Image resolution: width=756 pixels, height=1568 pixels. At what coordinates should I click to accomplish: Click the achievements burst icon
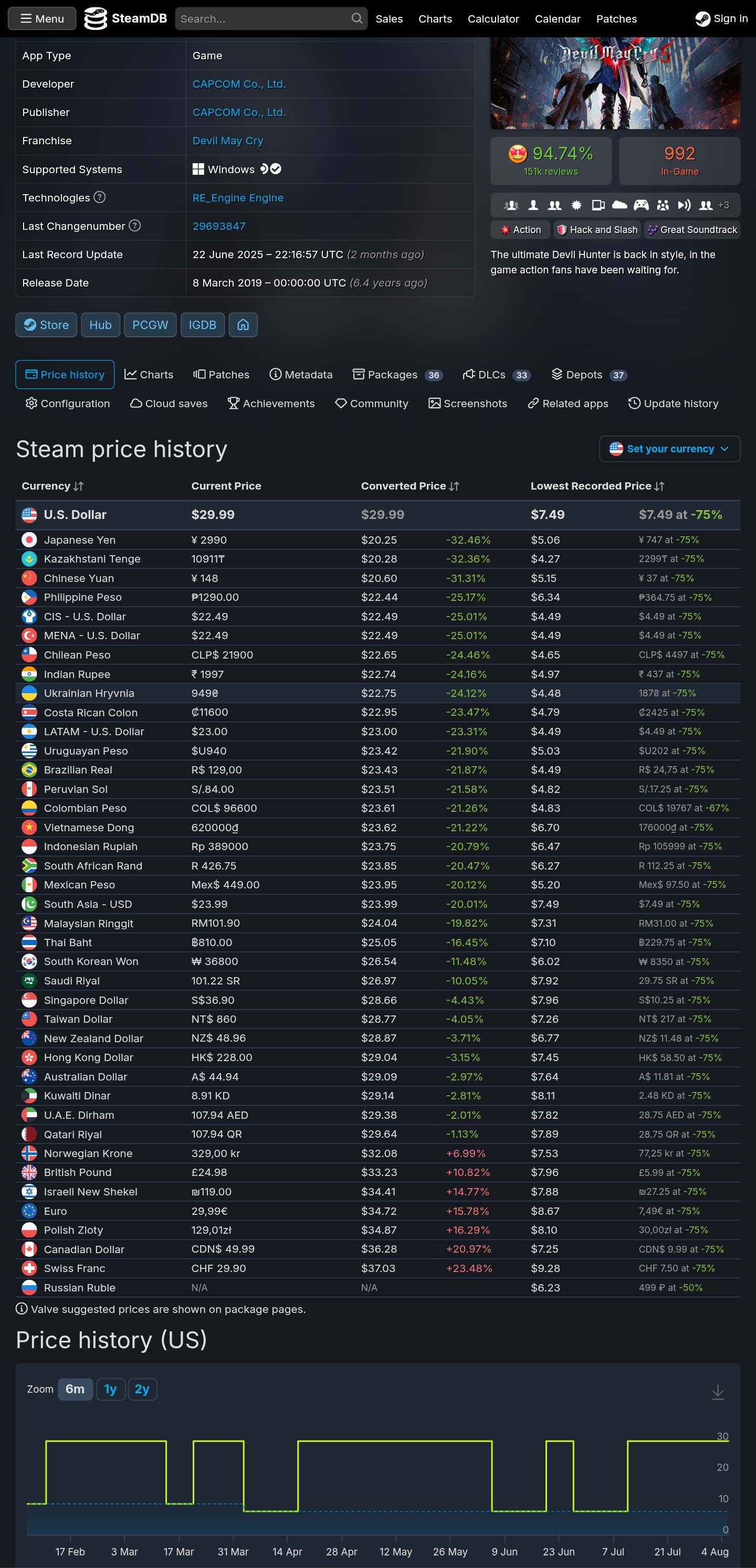point(576,205)
